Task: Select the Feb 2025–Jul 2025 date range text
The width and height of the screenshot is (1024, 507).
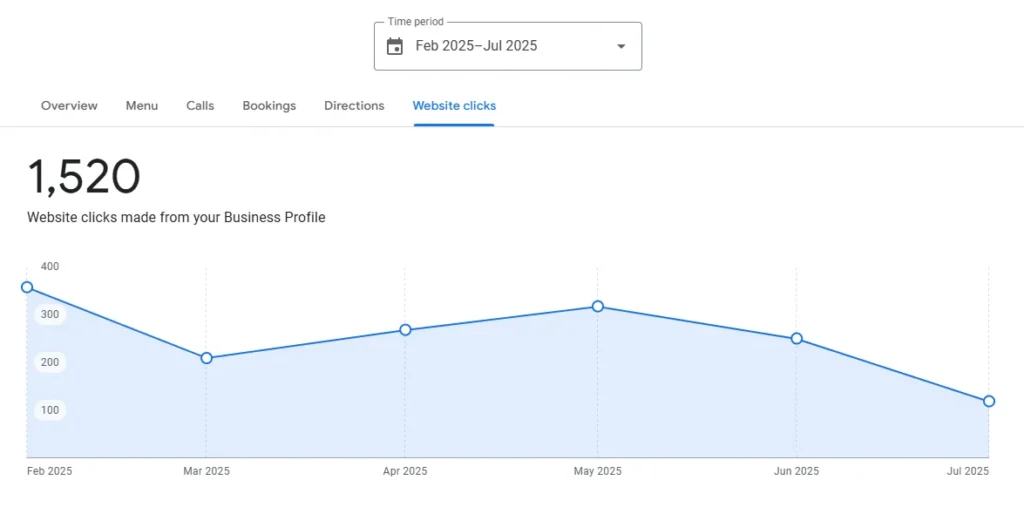Action: 476,46
